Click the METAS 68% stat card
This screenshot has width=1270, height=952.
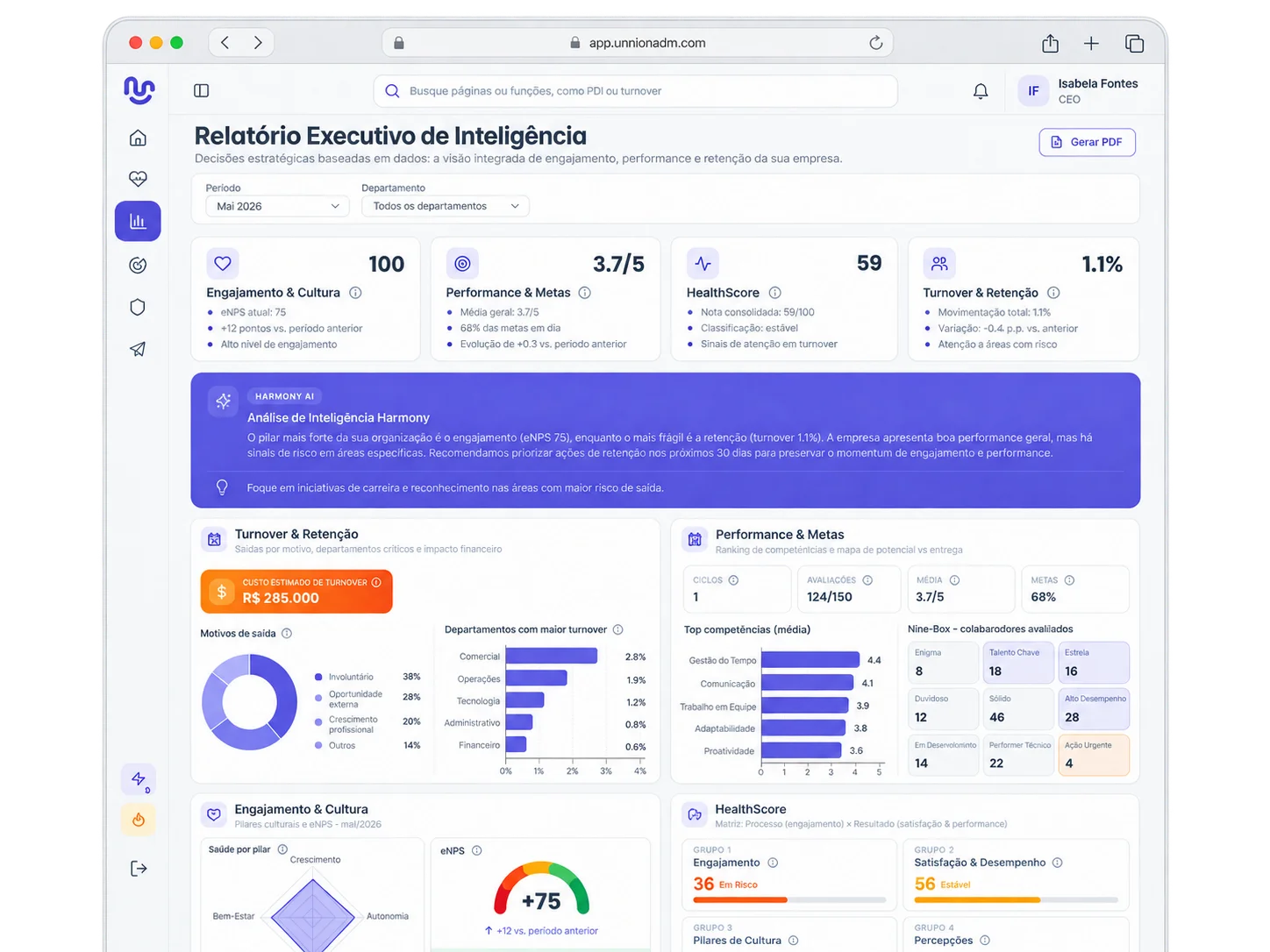click(1074, 589)
